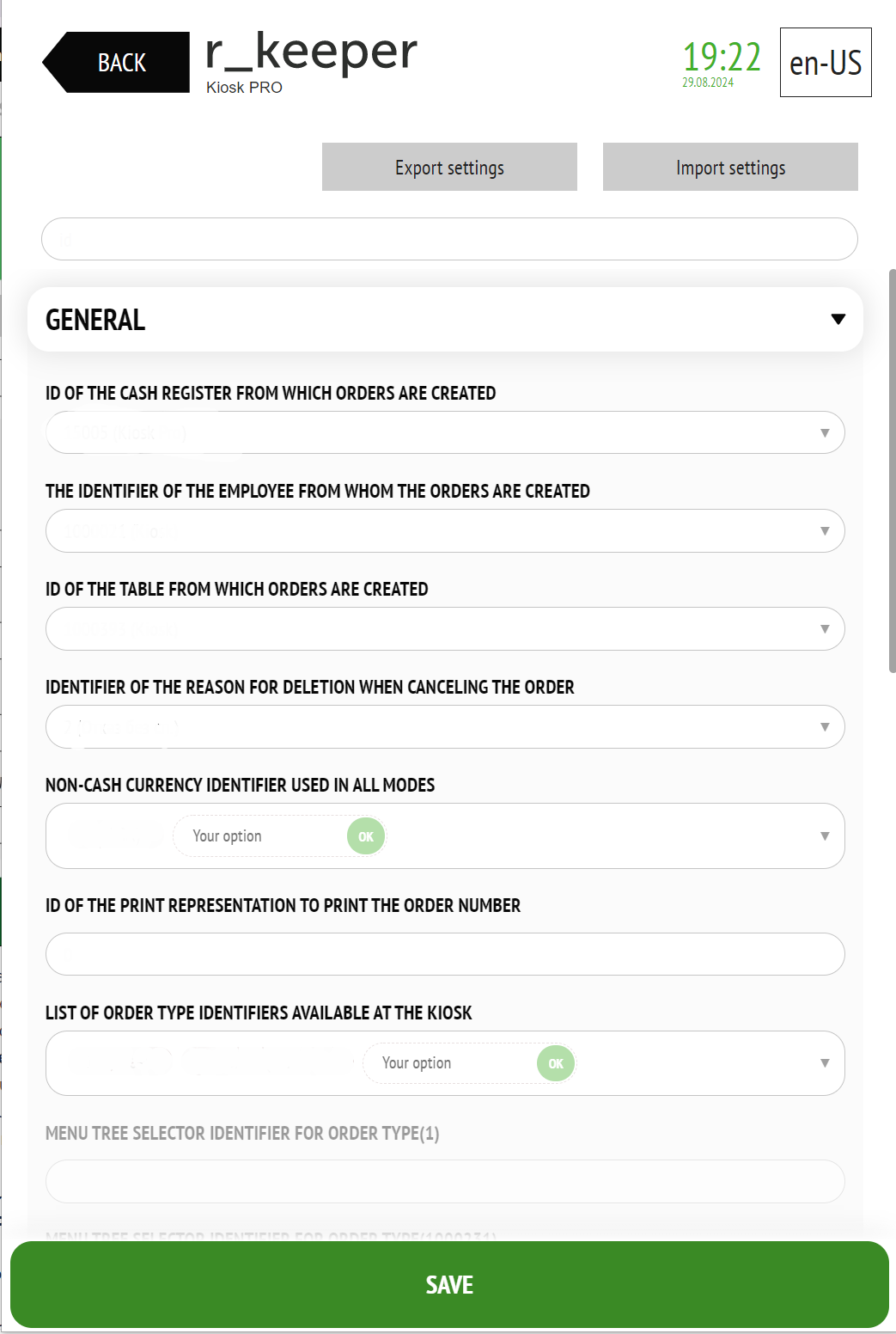The height and width of the screenshot is (1334, 896).
Task: Open order type identifiers list dropdown arrow
Action: [x=825, y=1063]
